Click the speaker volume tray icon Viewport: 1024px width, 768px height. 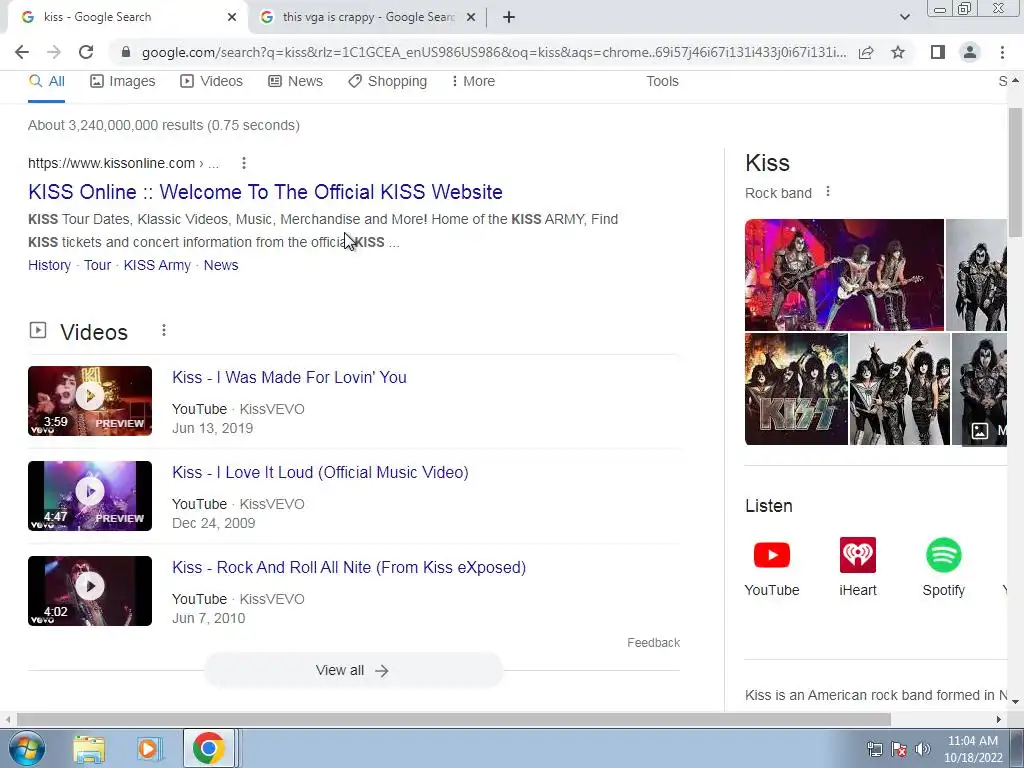922,749
